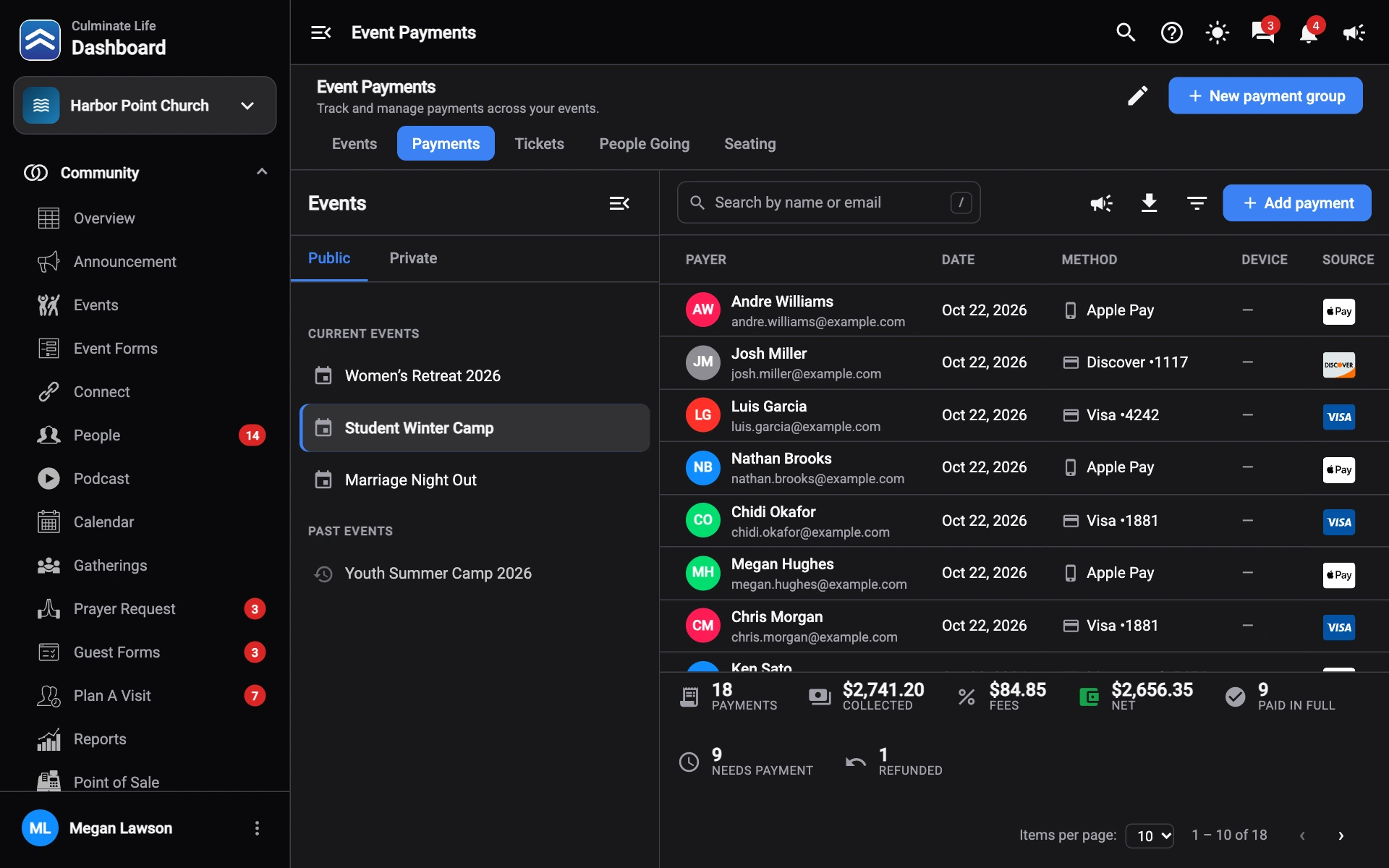This screenshot has height=868, width=1389.
Task: Select the Private events tab
Action: pos(413,258)
